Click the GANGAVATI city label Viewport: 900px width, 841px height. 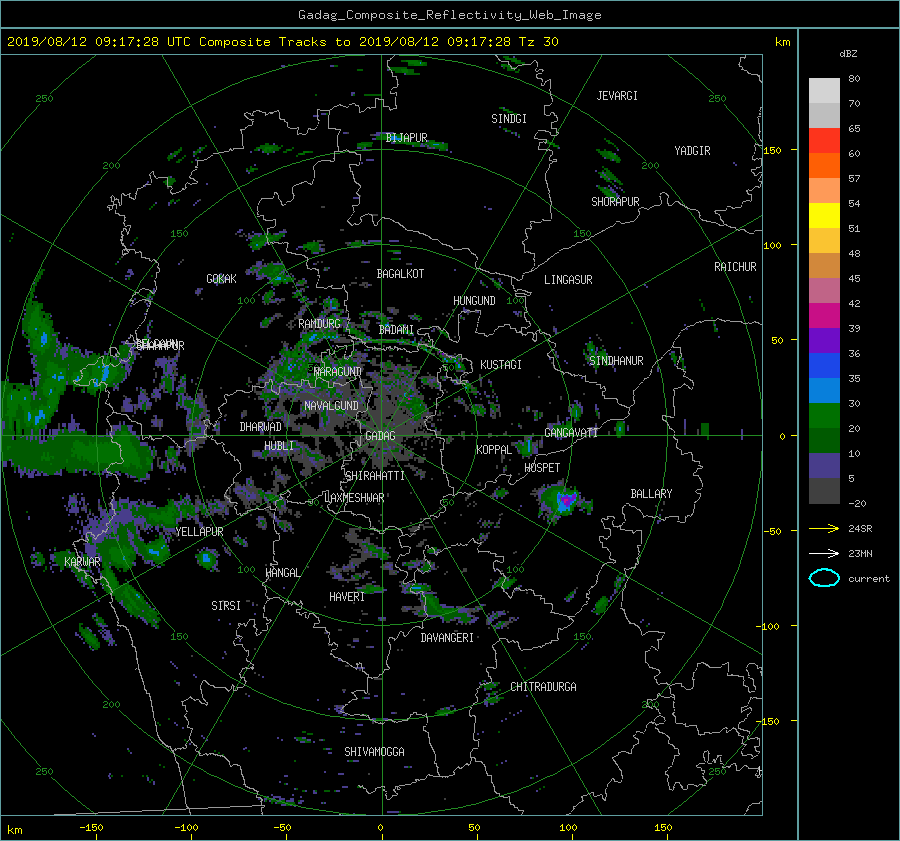[x=571, y=433]
